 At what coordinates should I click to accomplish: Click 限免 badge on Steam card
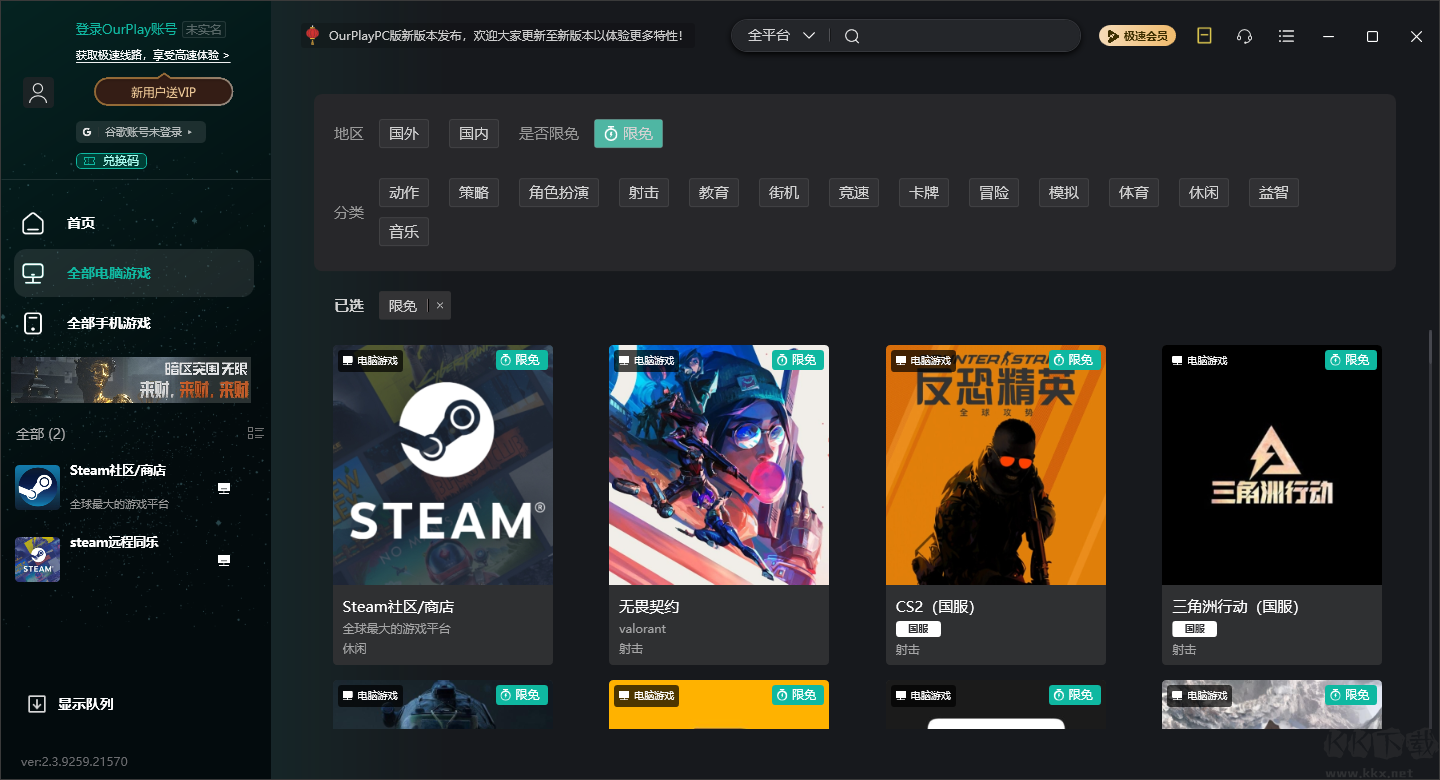[x=521, y=360]
